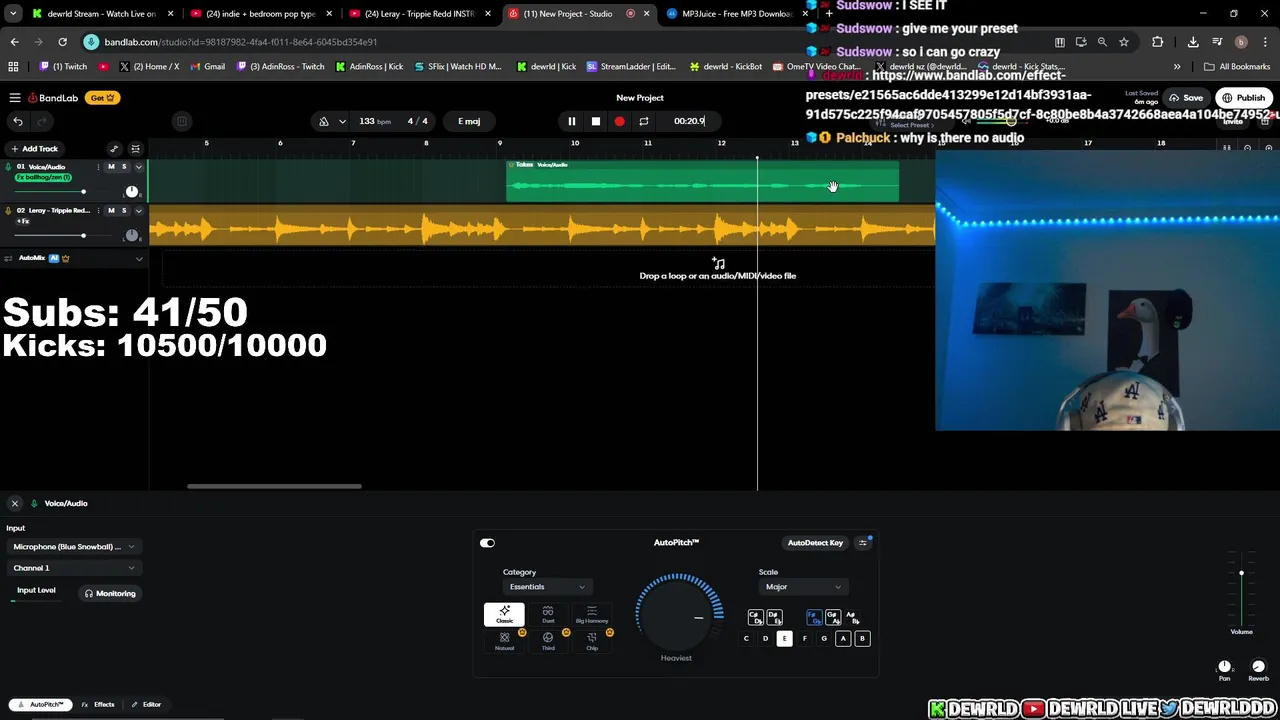
Task: Select the Classic AutoPitch preset
Action: point(504,614)
